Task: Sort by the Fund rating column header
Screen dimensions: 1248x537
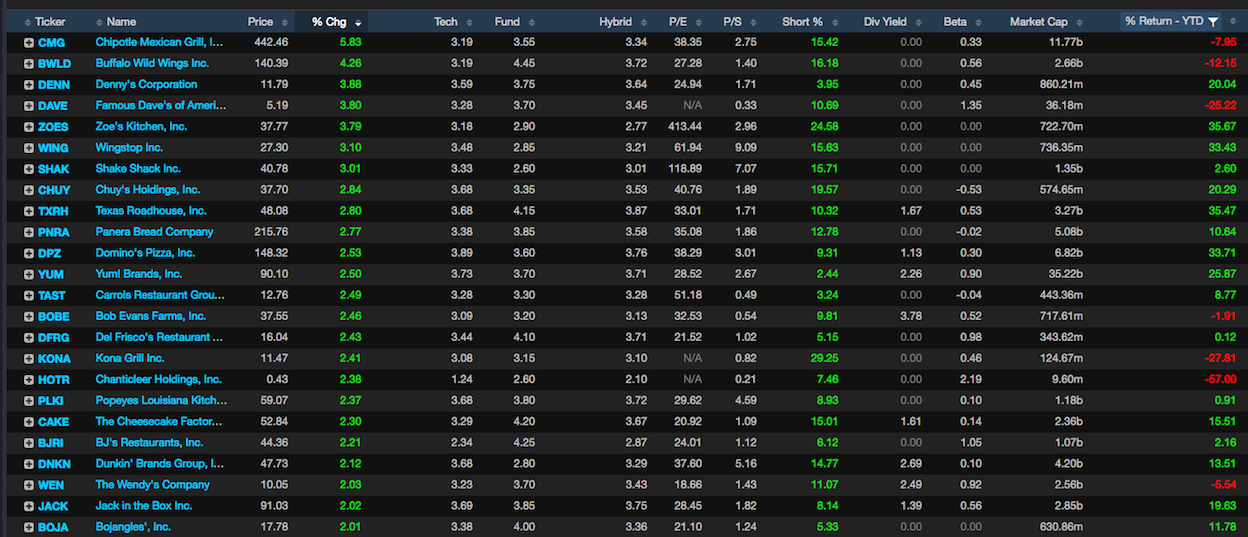Action: [507, 21]
